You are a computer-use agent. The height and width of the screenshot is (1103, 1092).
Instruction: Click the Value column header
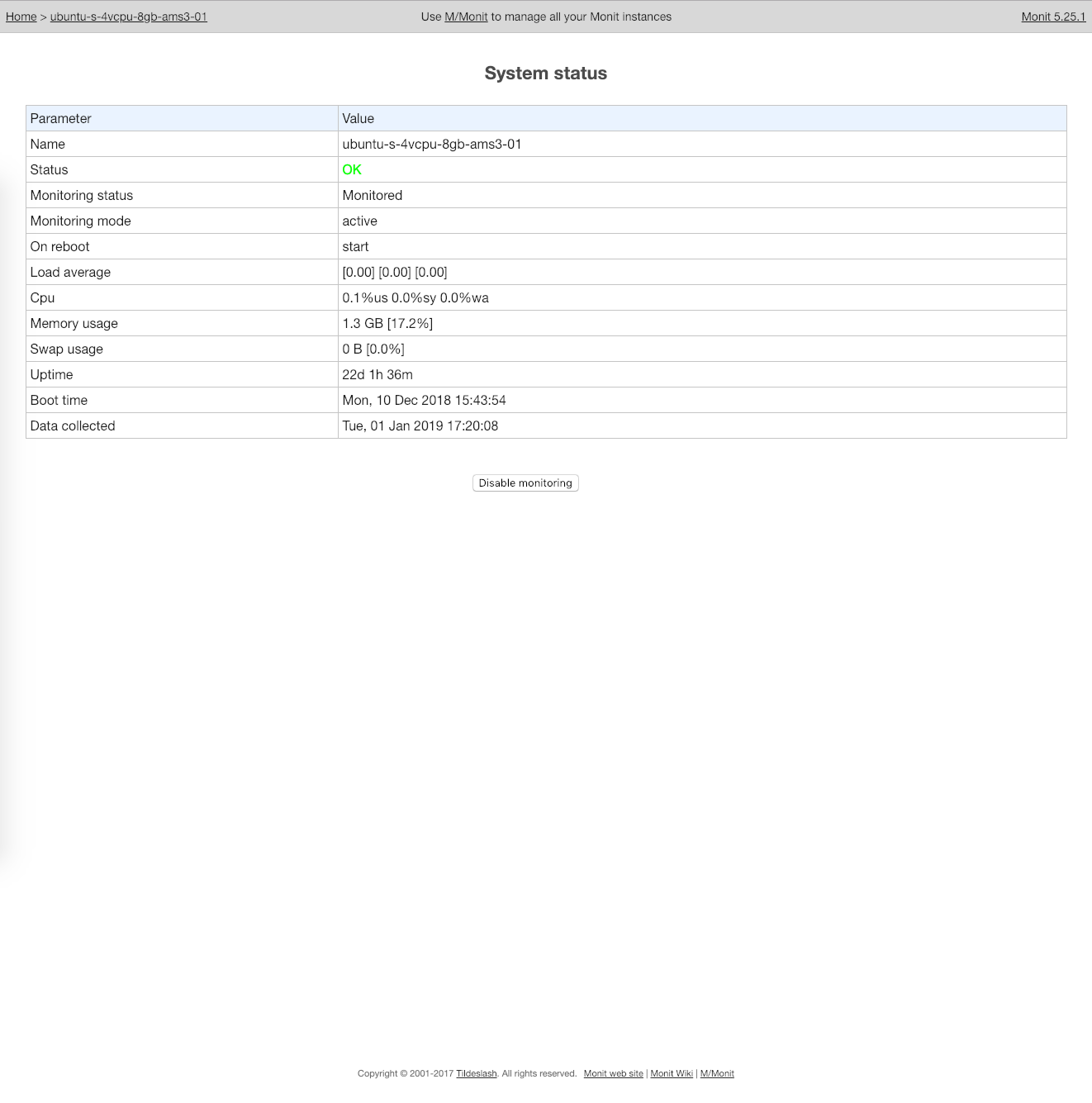(358, 118)
